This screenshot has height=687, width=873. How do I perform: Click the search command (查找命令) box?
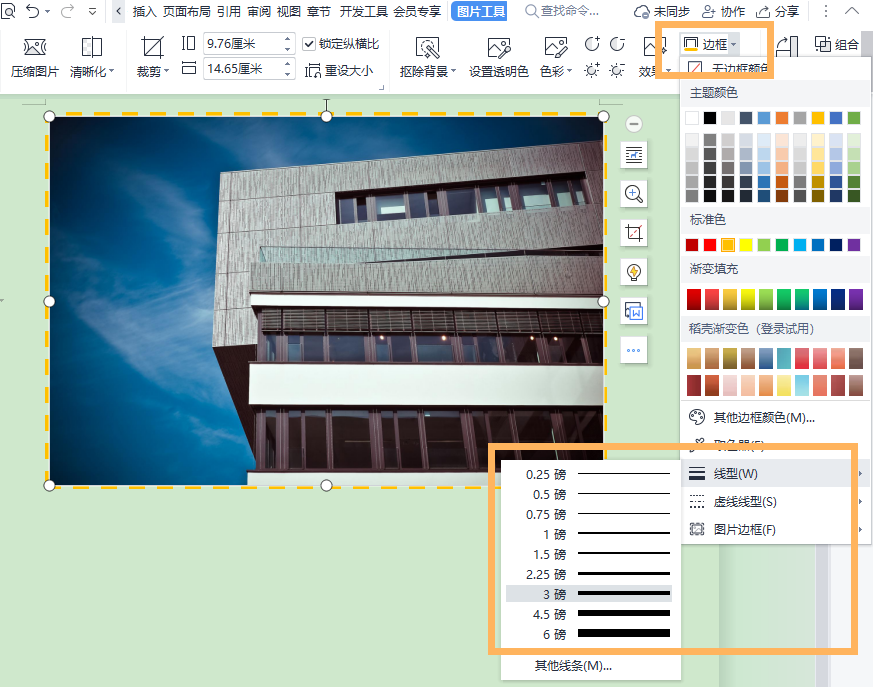[562, 11]
